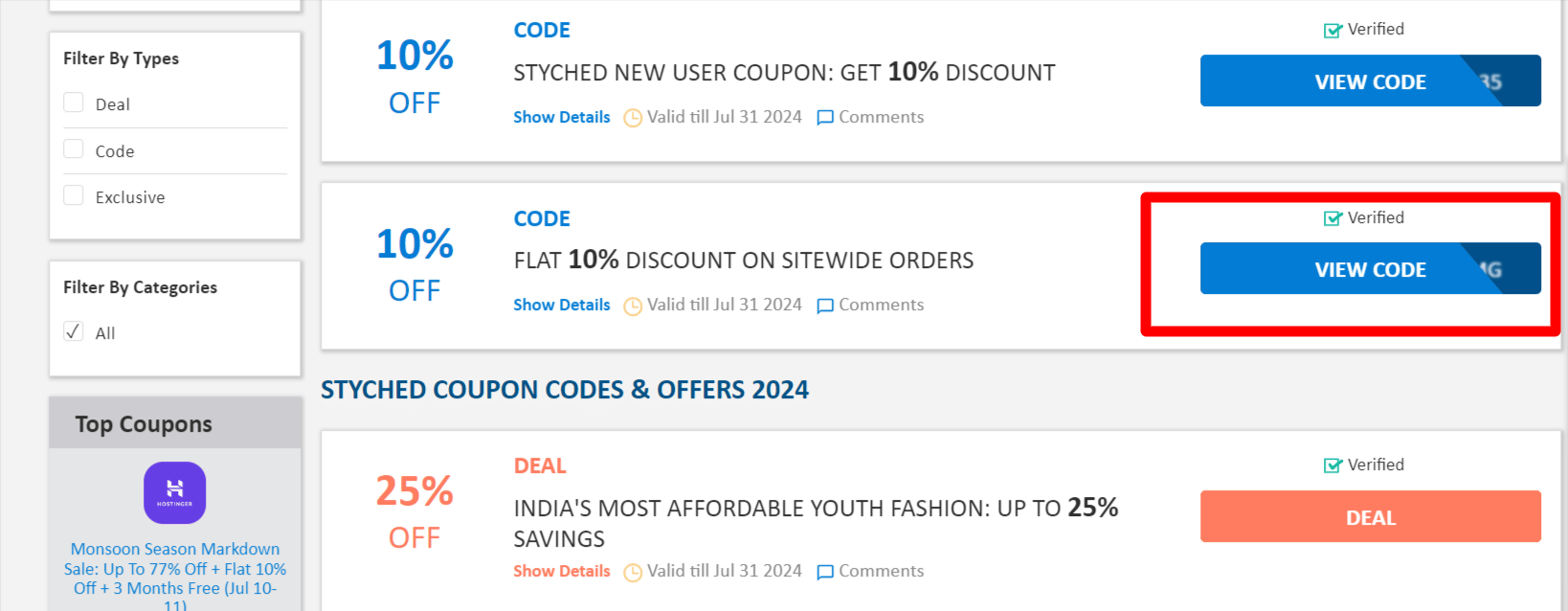
Task: Tick the Code filter checkbox
Action: (x=74, y=149)
